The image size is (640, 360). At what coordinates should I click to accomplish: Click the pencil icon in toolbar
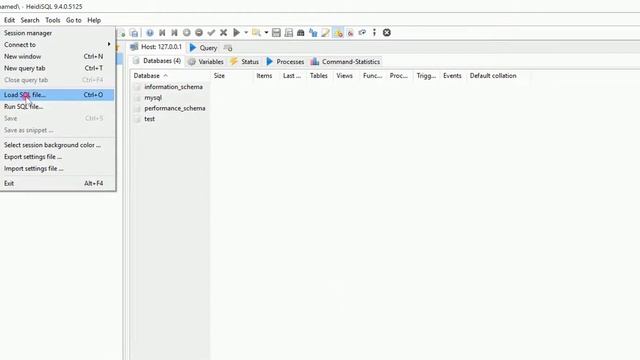325,33
